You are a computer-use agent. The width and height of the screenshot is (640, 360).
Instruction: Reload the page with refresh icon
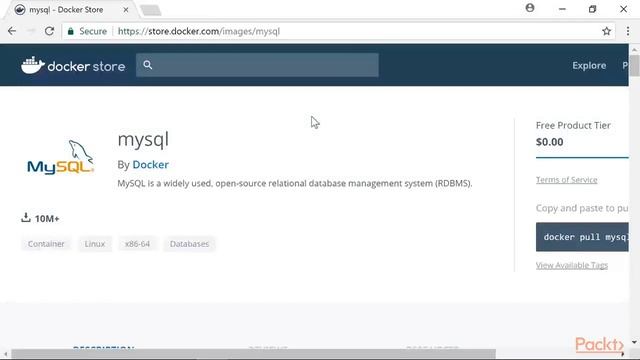point(49,31)
